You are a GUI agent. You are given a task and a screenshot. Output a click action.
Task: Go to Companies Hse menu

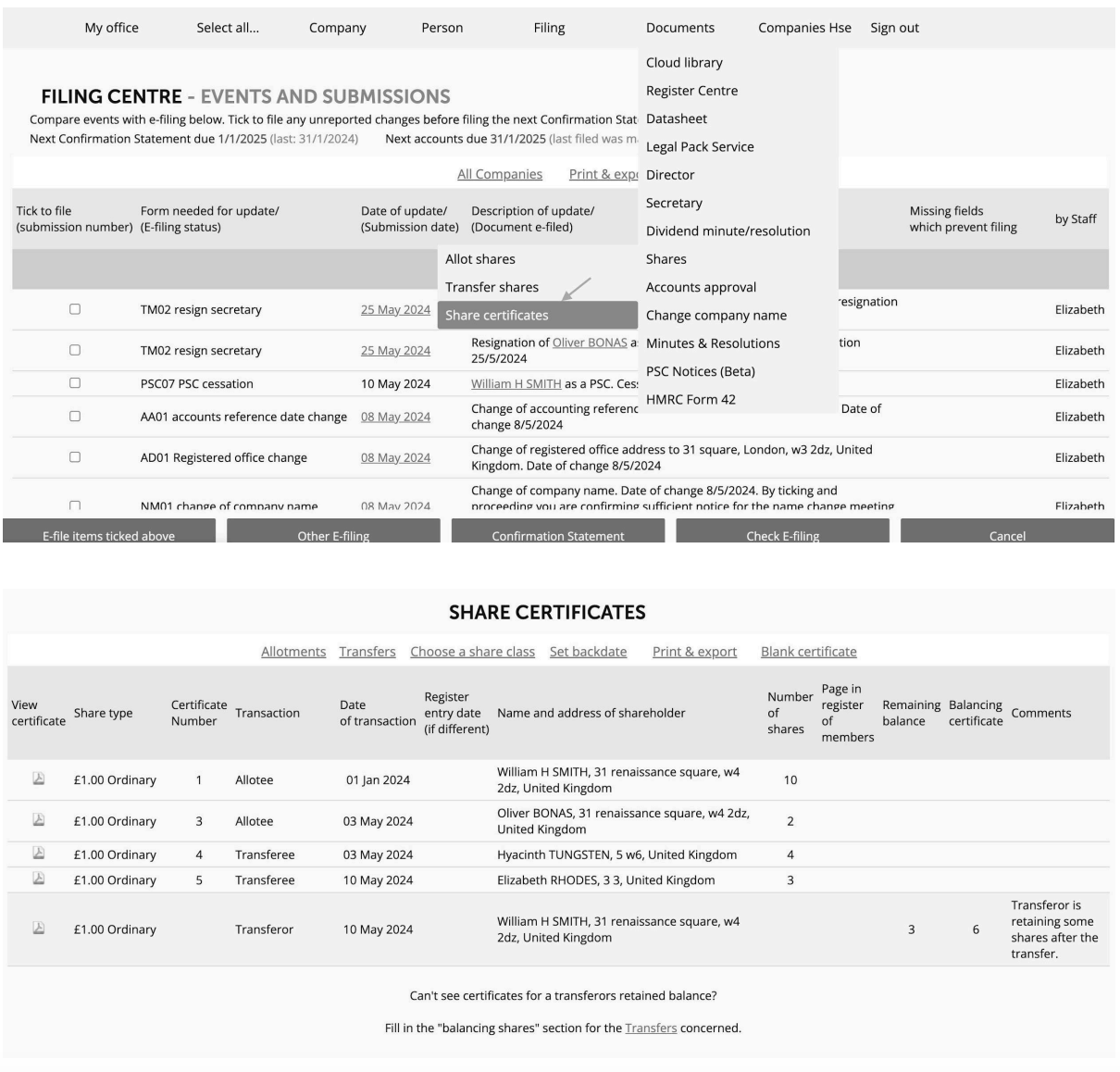pyautogui.click(x=804, y=28)
